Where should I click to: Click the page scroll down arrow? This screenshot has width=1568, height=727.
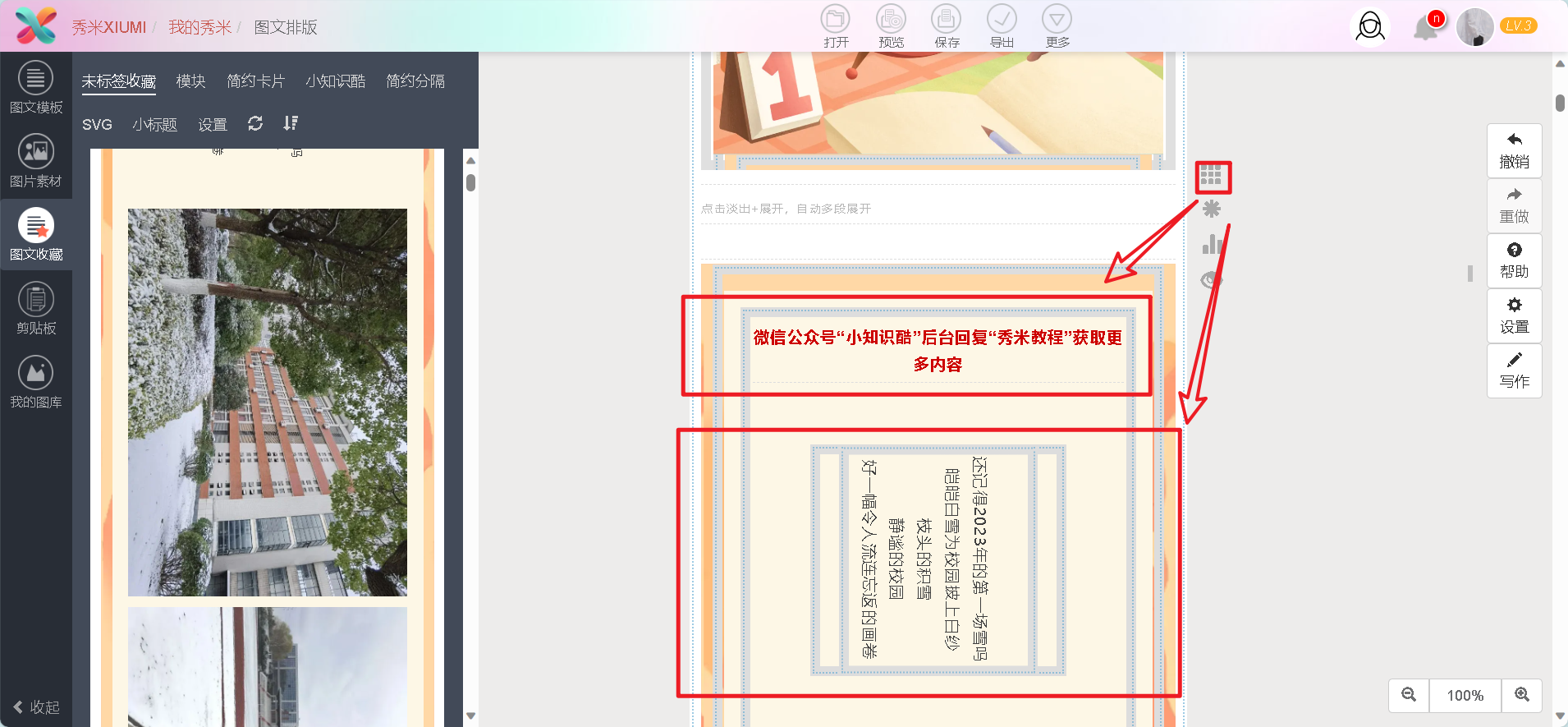point(1560,716)
